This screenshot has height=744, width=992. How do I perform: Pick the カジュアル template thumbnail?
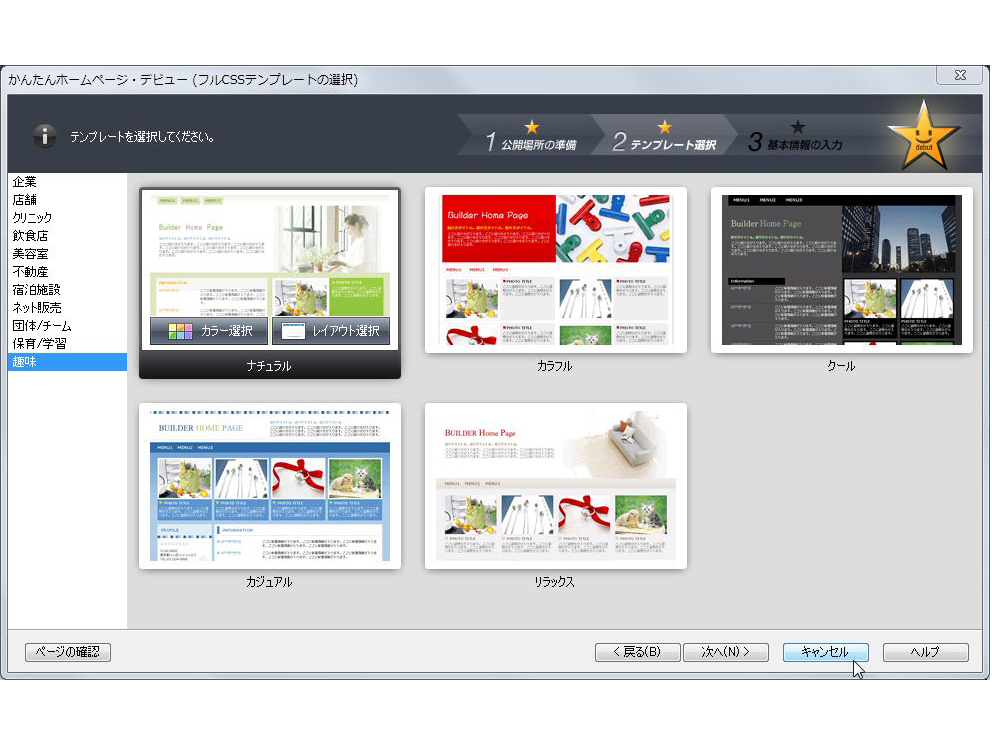coord(269,485)
